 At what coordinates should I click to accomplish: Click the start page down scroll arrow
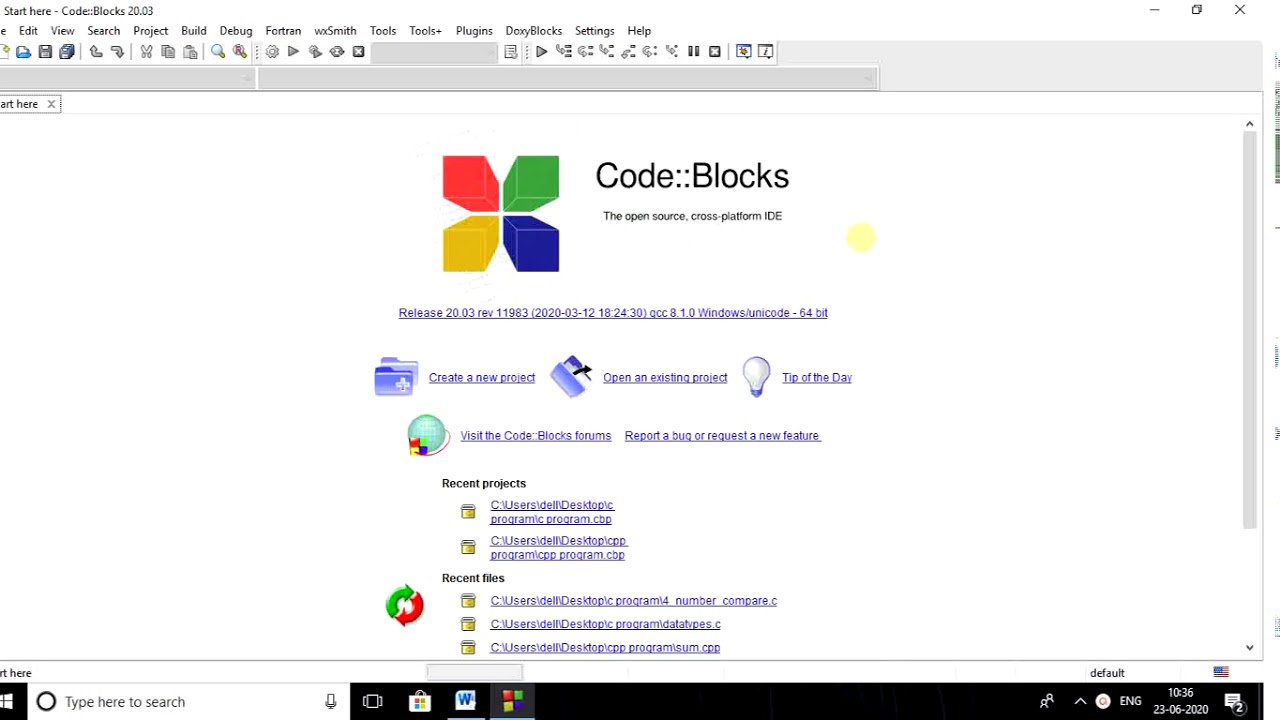pos(1250,648)
